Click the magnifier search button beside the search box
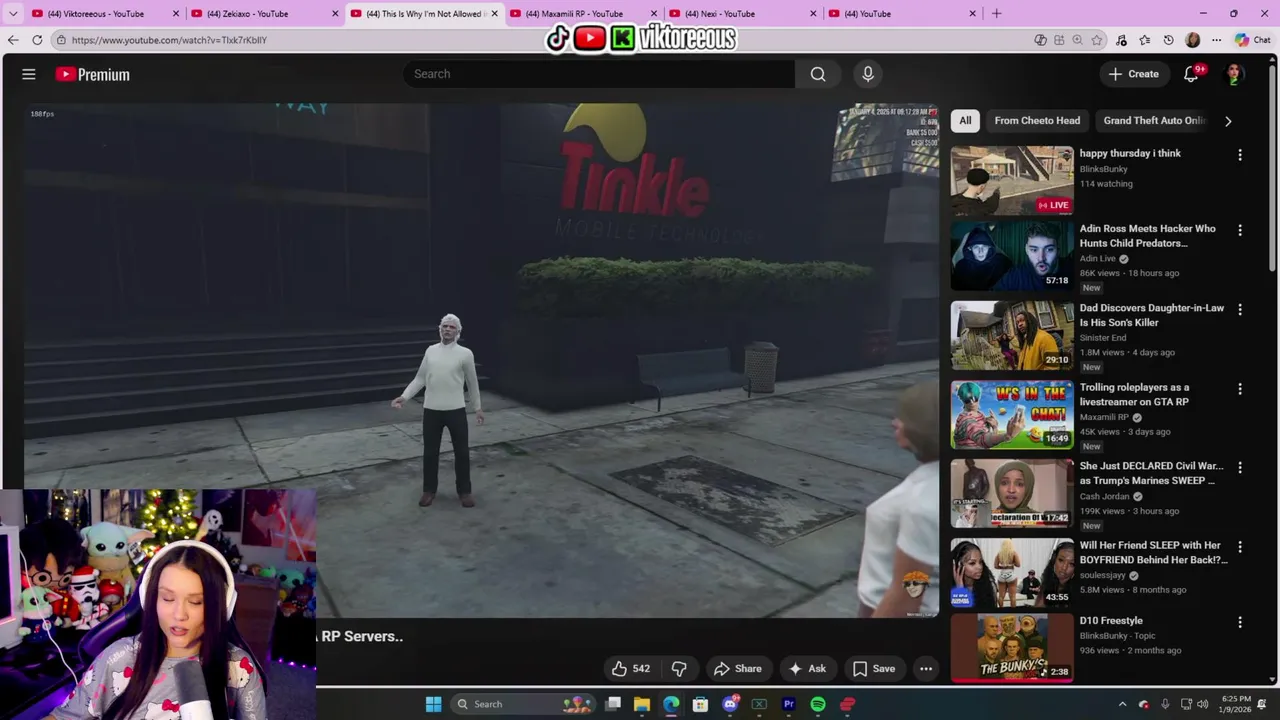This screenshot has width=1280, height=720. (x=818, y=74)
